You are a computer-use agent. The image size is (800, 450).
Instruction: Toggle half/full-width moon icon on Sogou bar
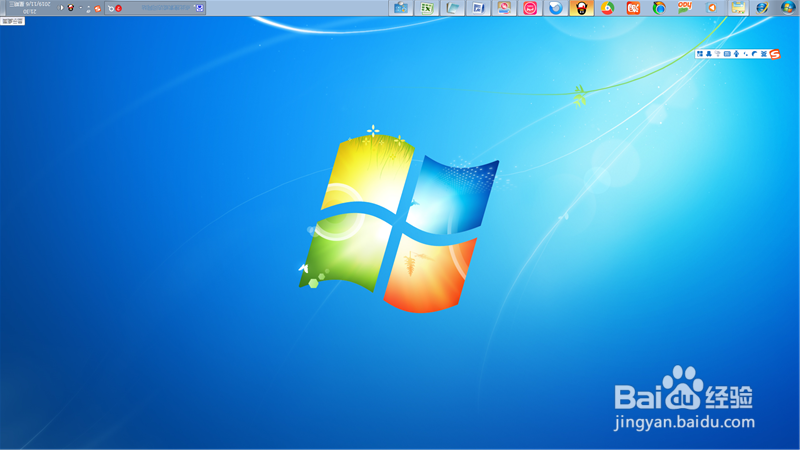click(x=754, y=54)
